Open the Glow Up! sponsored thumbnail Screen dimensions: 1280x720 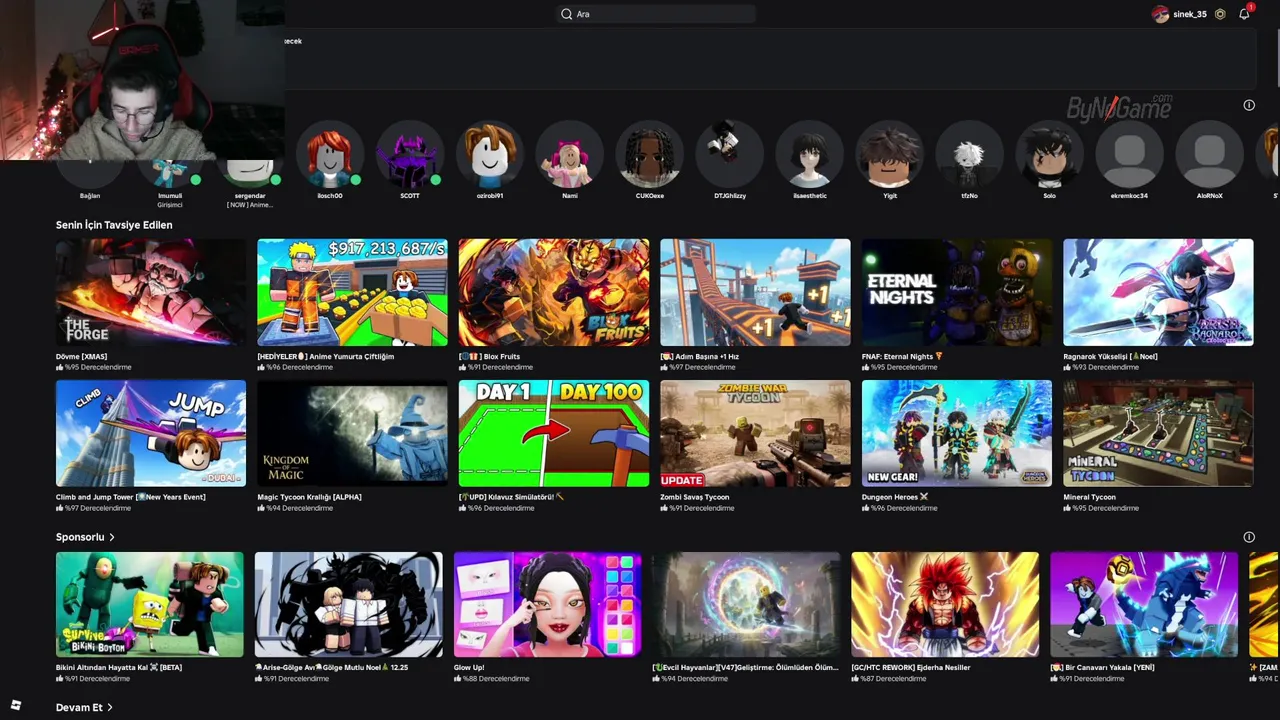click(548, 604)
